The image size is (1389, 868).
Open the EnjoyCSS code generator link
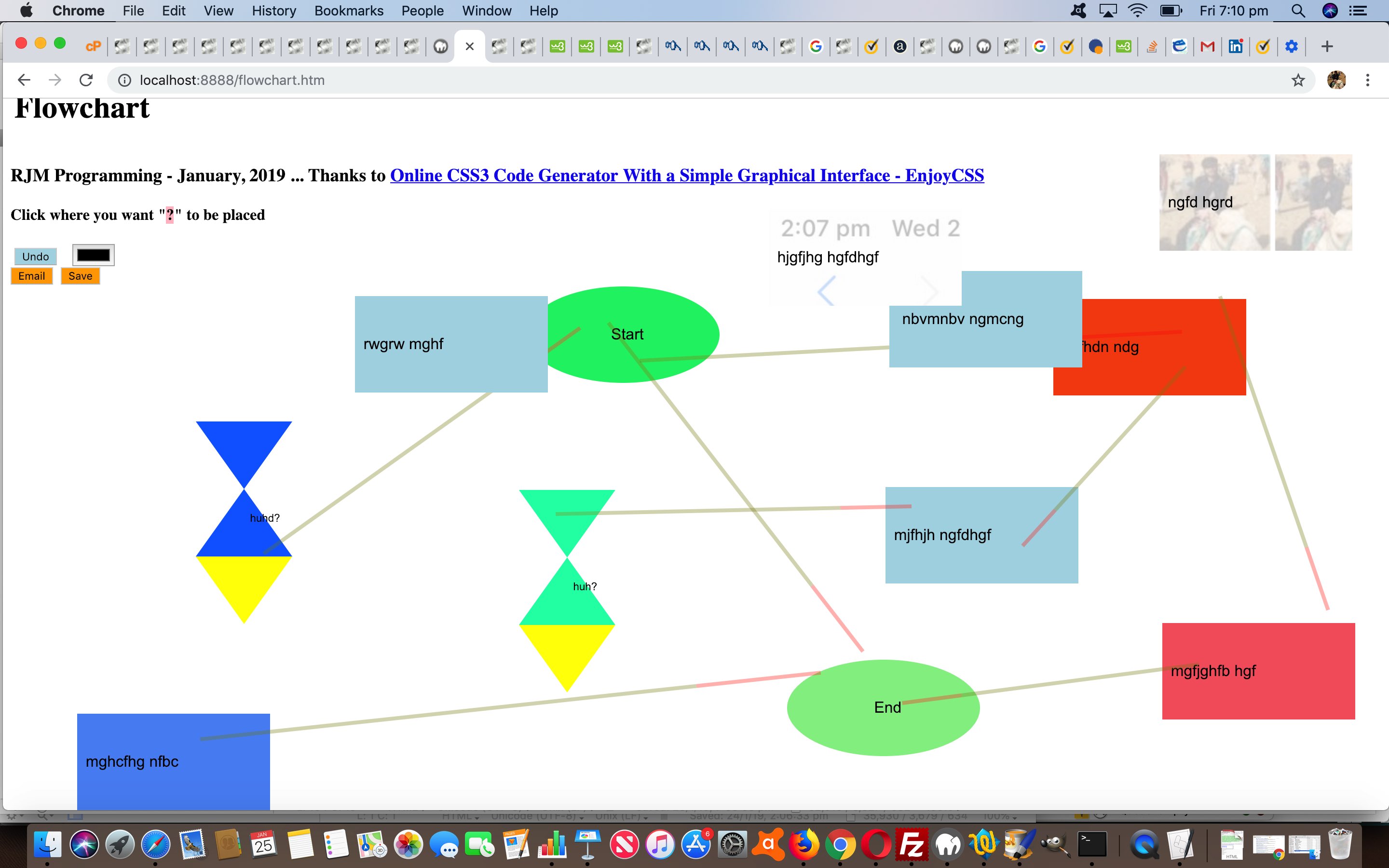tap(686, 175)
